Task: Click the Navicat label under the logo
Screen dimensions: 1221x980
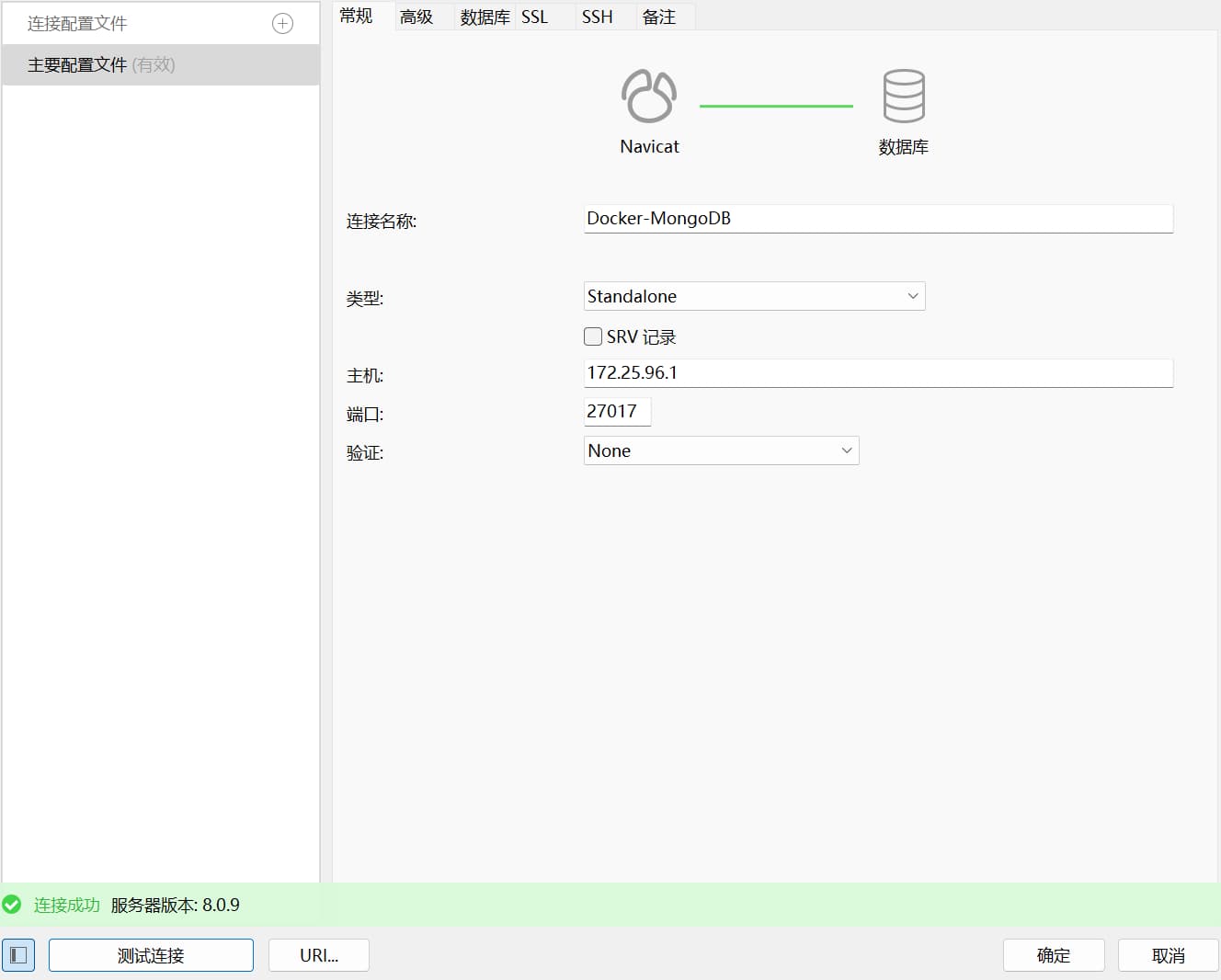Action: pos(650,146)
